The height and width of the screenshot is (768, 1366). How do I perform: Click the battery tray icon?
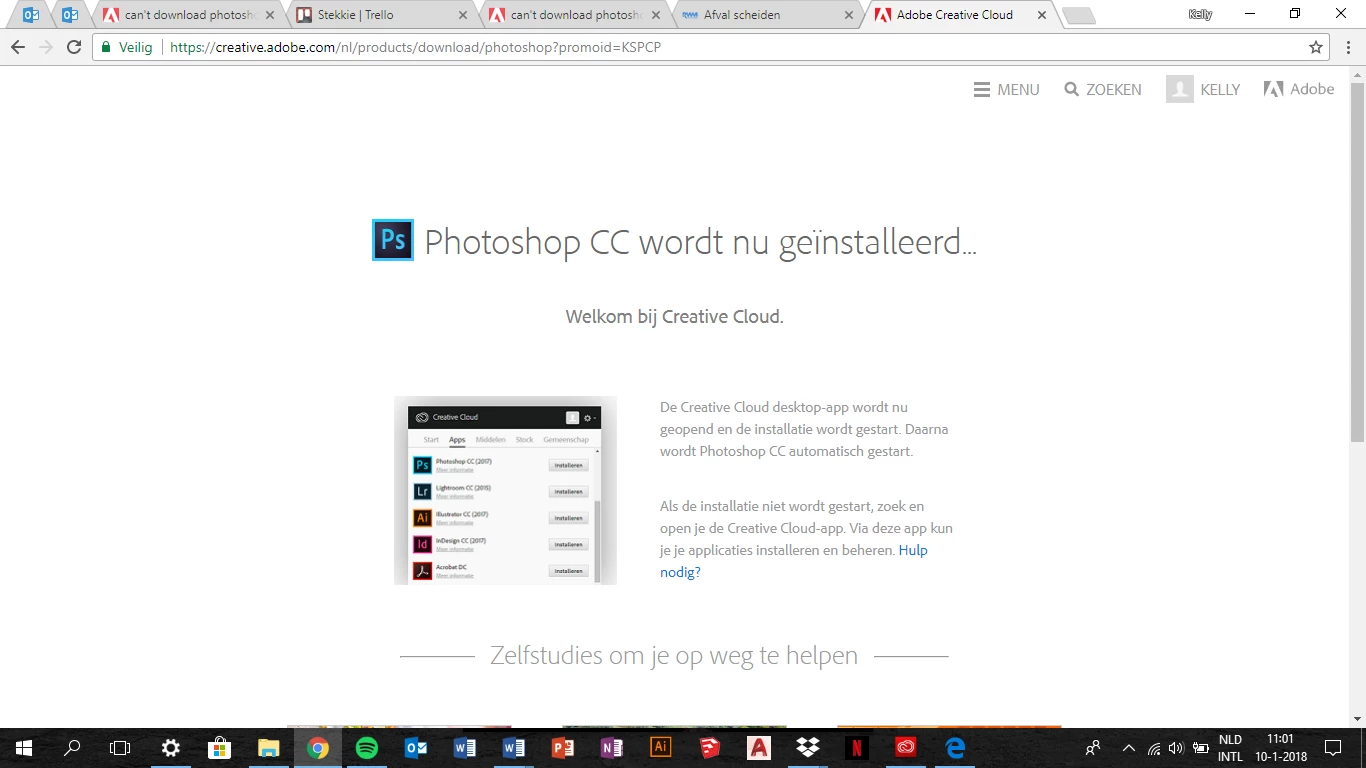point(1201,748)
